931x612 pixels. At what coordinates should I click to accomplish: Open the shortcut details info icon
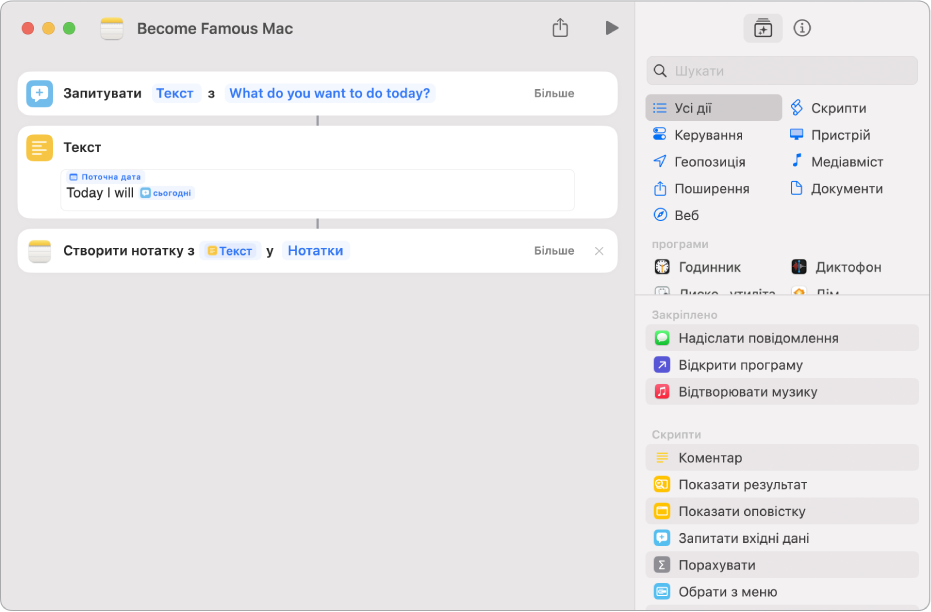[802, 28]
